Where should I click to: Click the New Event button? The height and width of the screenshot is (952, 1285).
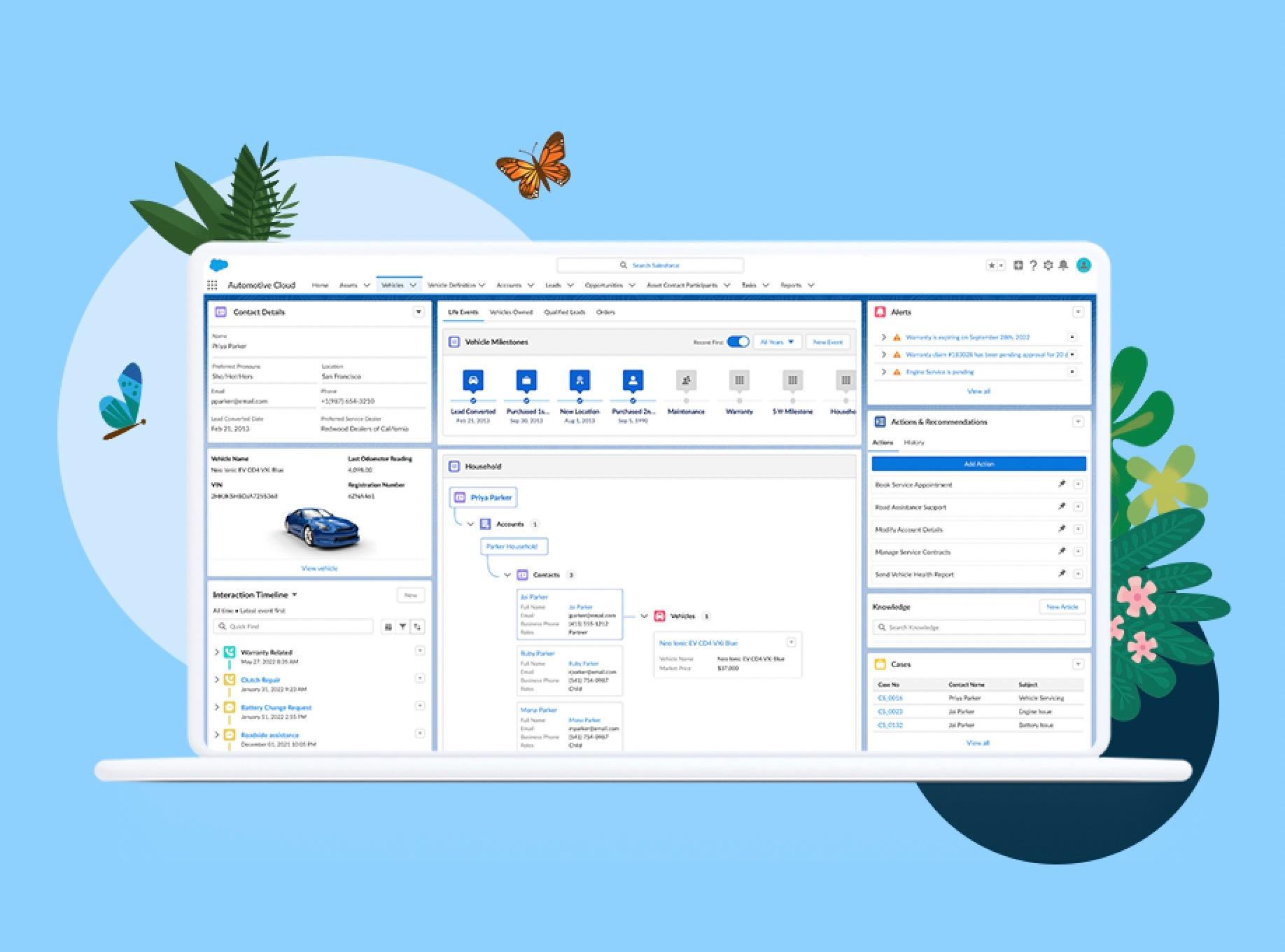point(828,342)
